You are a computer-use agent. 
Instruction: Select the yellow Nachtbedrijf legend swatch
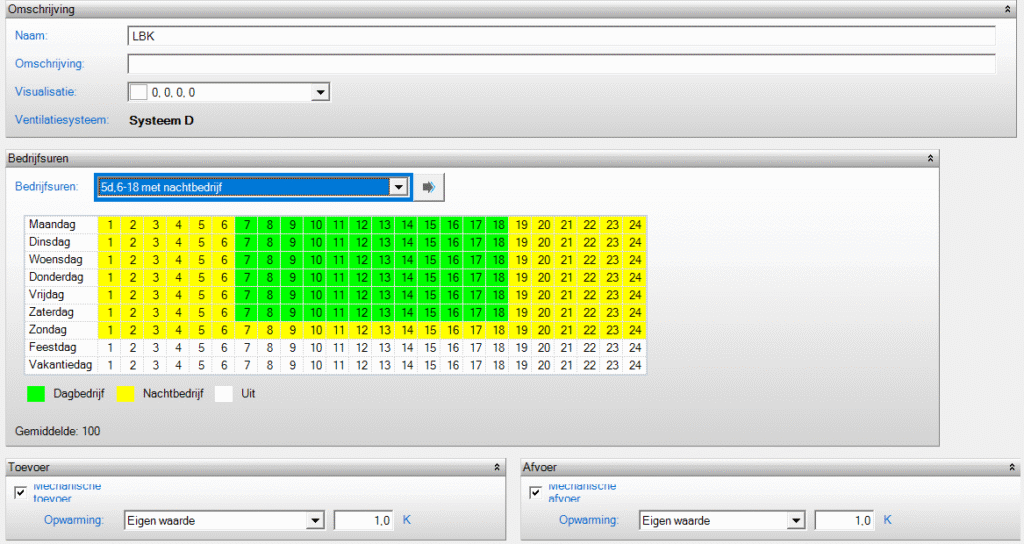point(128,394)
